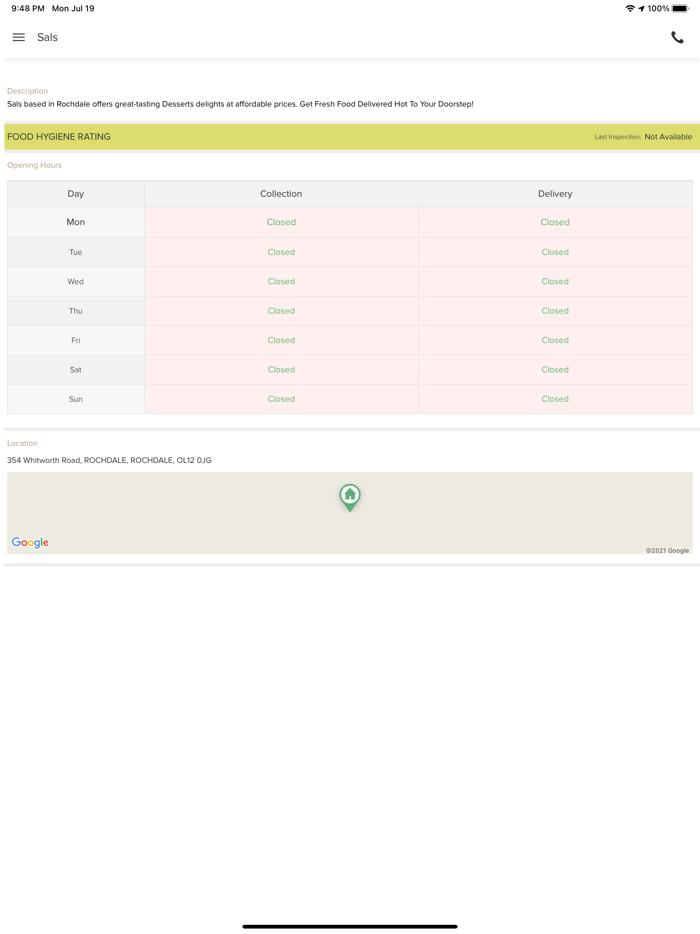The height and width of the screenshot is (934, 700).
Task: Tap the battery indicator icon
Action: point(680,8)
